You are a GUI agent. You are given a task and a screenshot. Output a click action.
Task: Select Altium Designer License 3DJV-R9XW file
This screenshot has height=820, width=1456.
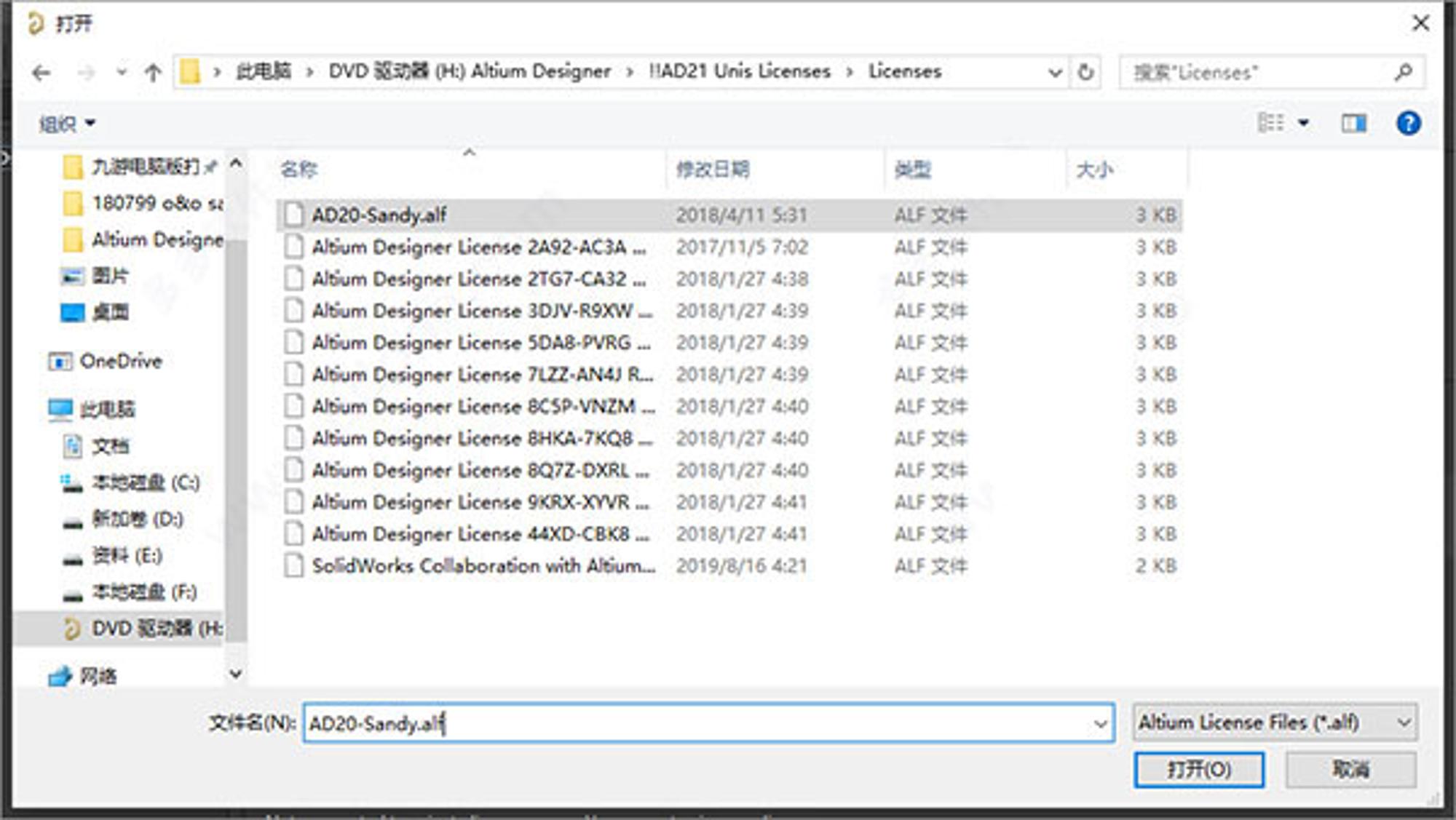(729, 311)
